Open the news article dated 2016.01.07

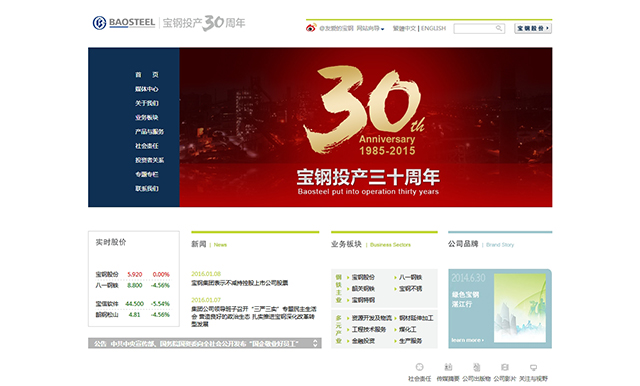(254, 316)
